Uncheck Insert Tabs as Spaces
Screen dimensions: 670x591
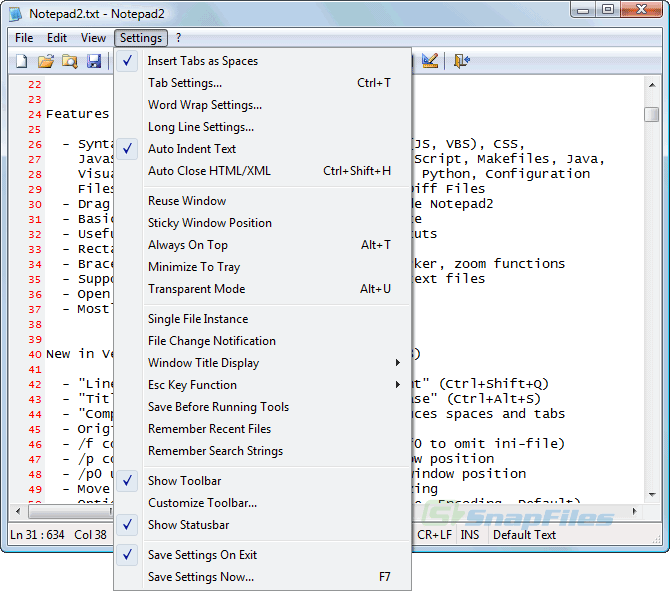point(262,61)
